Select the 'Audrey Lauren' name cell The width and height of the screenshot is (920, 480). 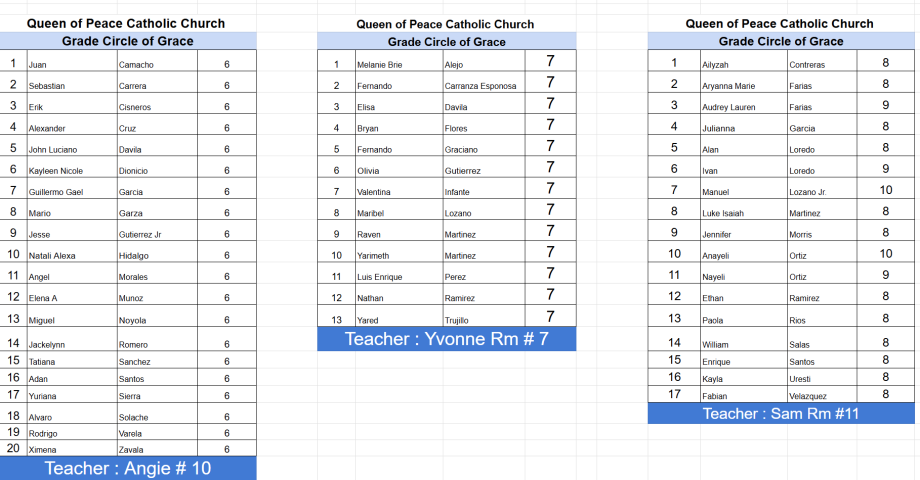point(742,107)
